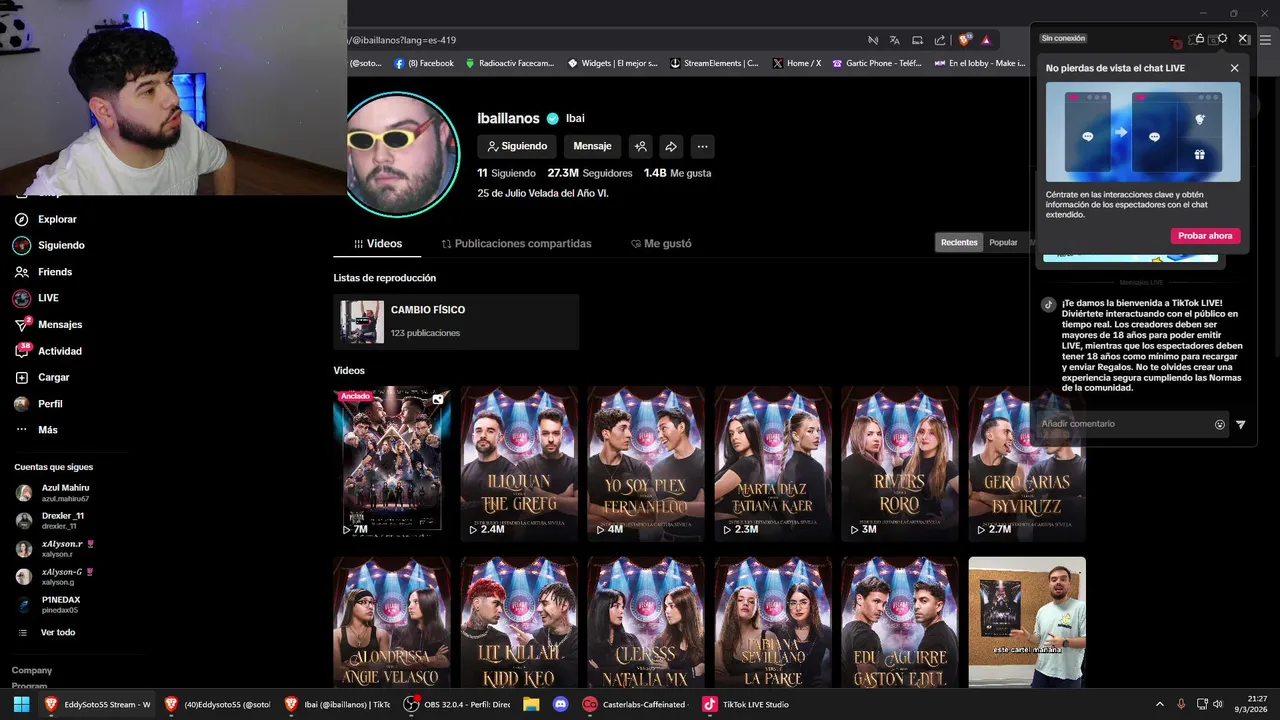
Task: Open the CAMBIO FÍSICO playlist
Action: tap(456, 322)
